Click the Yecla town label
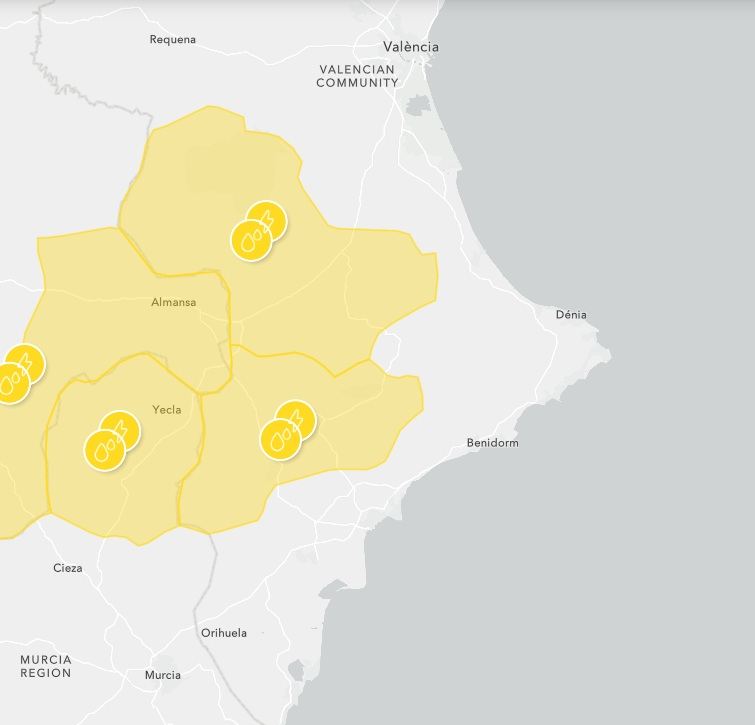This screenshot has width=755, height=725. [167, 410]
